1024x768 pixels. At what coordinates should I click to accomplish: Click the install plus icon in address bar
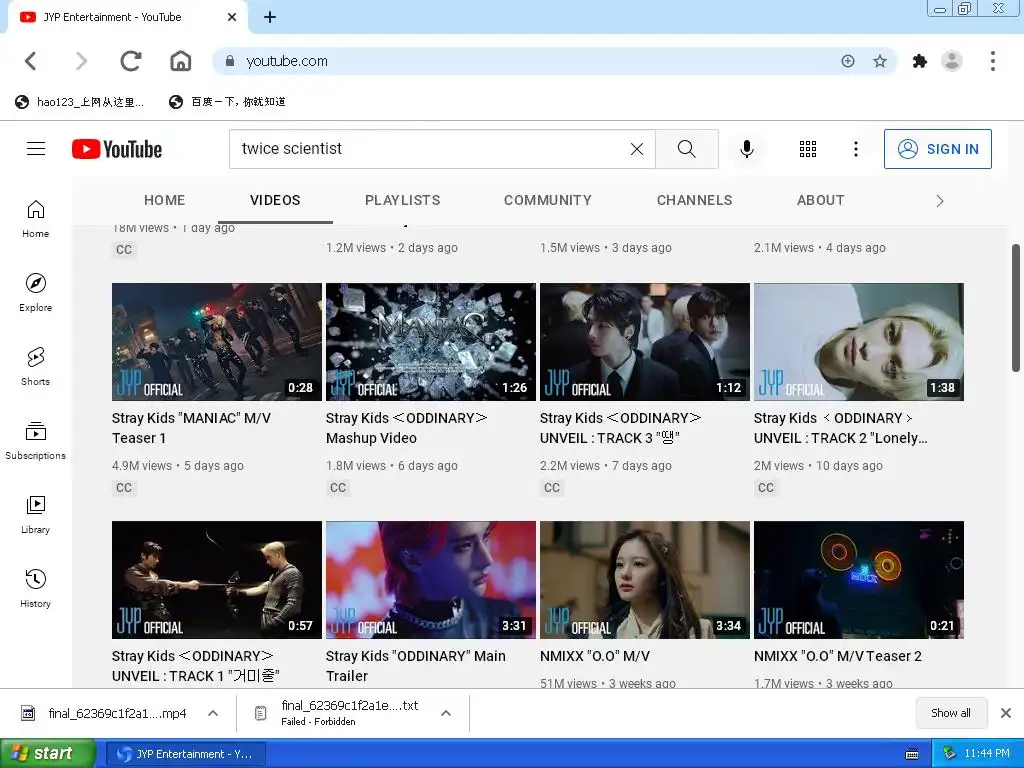point(848,61)
